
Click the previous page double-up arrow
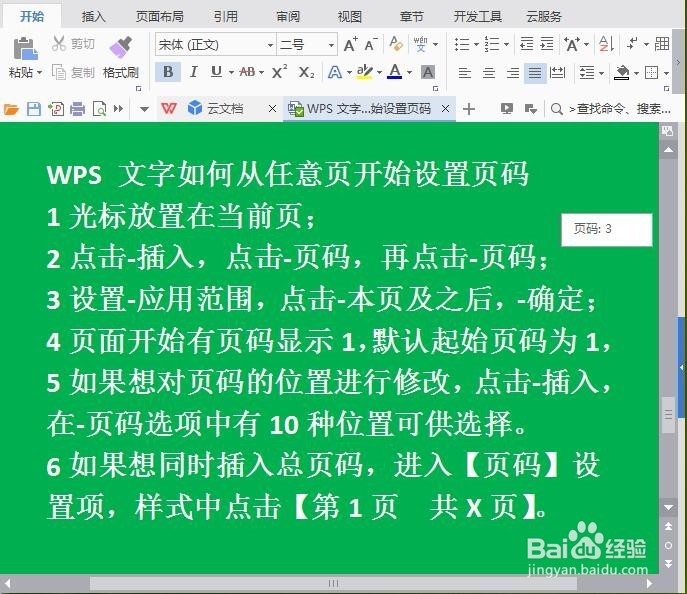(668, 526)
